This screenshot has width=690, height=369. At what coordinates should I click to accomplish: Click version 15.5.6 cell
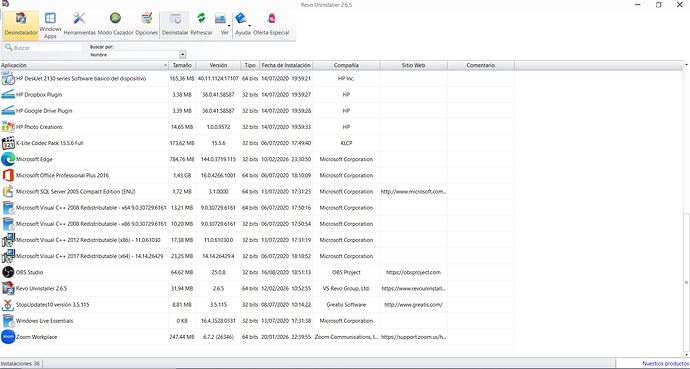[219, 143]
